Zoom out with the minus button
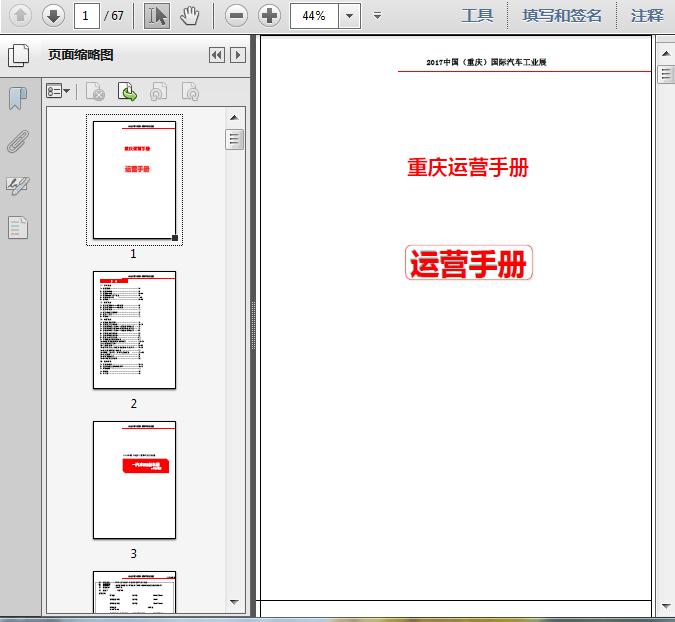The image size is (675, 622). click(236, 15)
